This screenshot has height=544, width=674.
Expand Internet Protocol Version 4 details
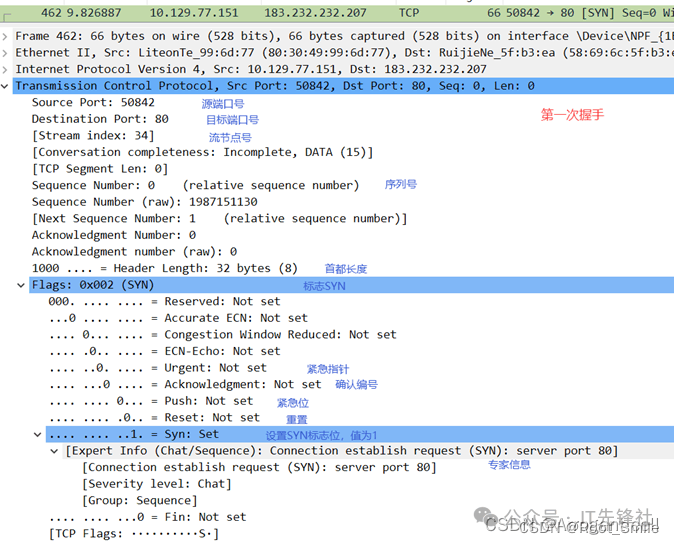(7, 70)
